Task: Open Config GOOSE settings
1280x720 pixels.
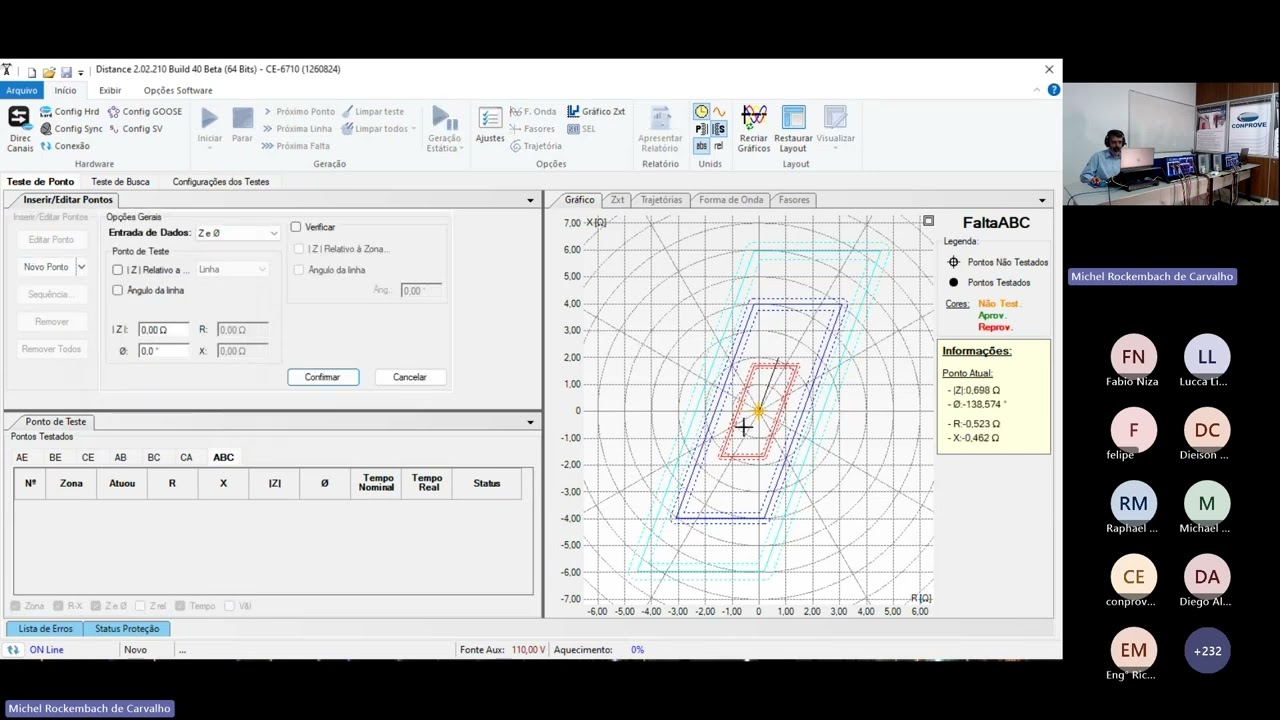Action: pos(144,112)
